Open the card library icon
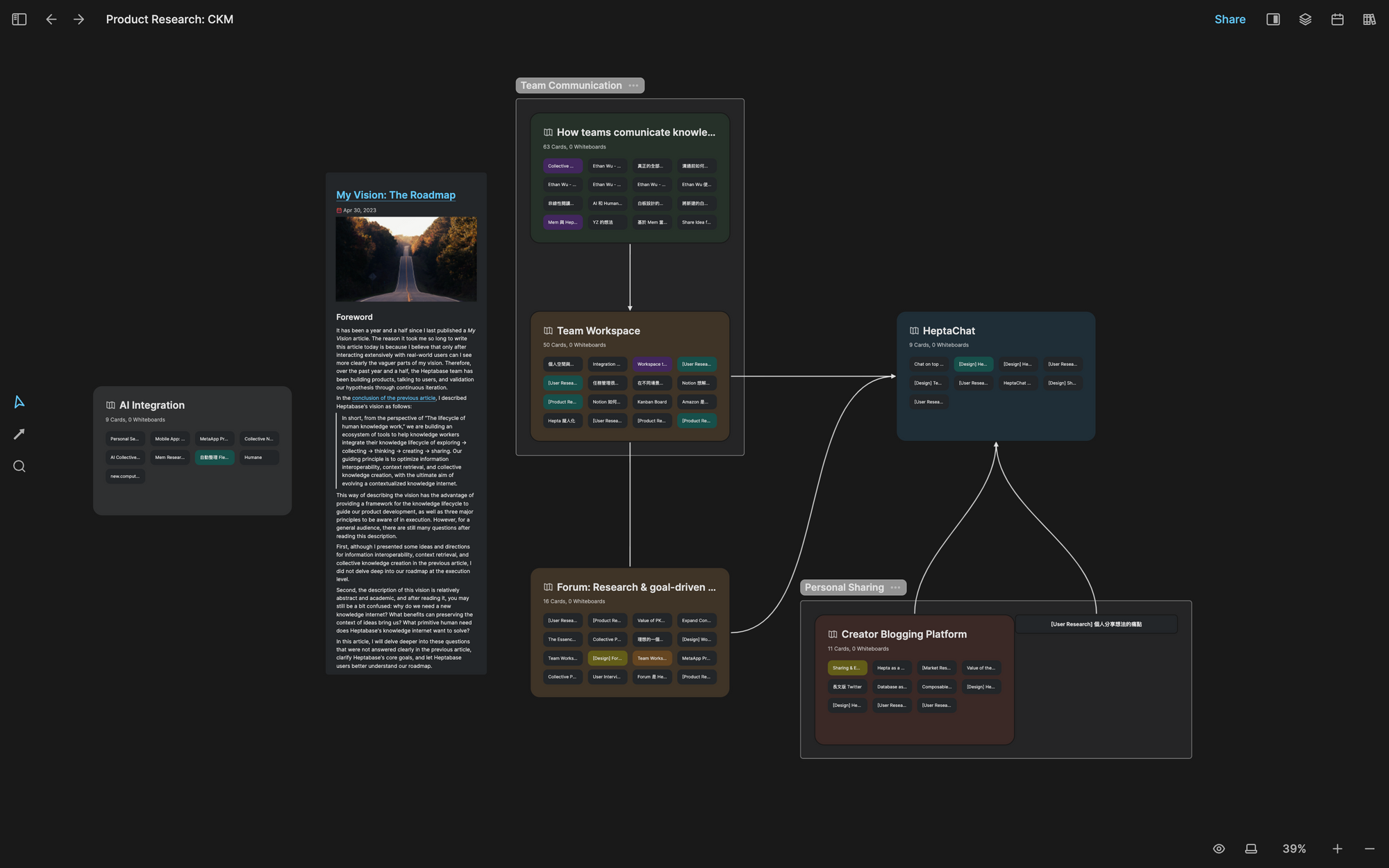Screen dimensions: 1389x868 point(1369,19)
